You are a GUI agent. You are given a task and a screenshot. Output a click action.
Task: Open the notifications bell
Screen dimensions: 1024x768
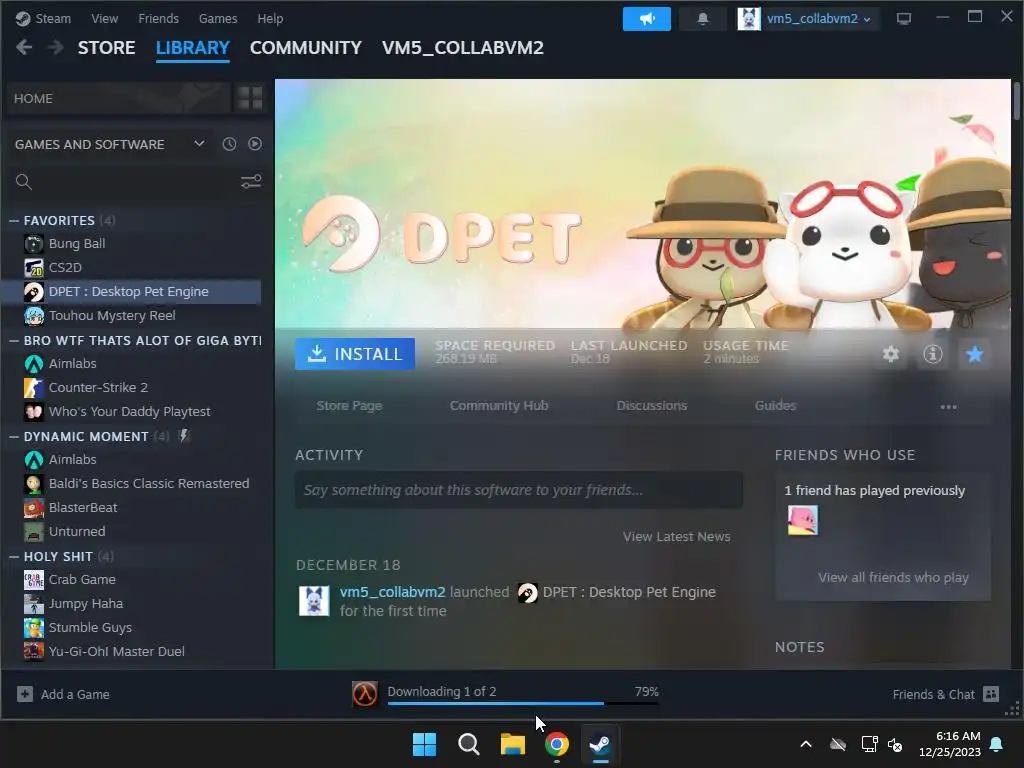pyautogui.click(x=703, y=19)
